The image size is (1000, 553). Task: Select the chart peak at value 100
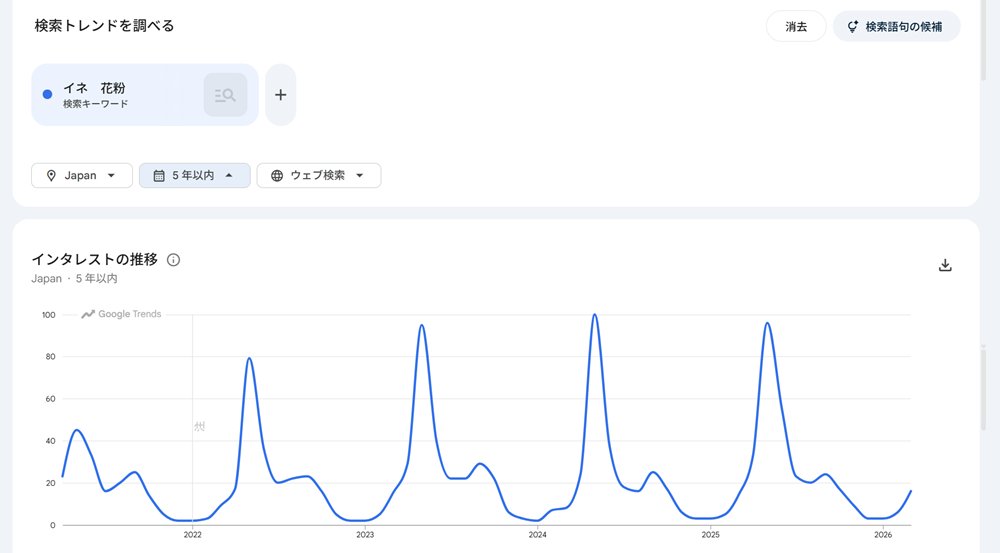click(594, 315)
